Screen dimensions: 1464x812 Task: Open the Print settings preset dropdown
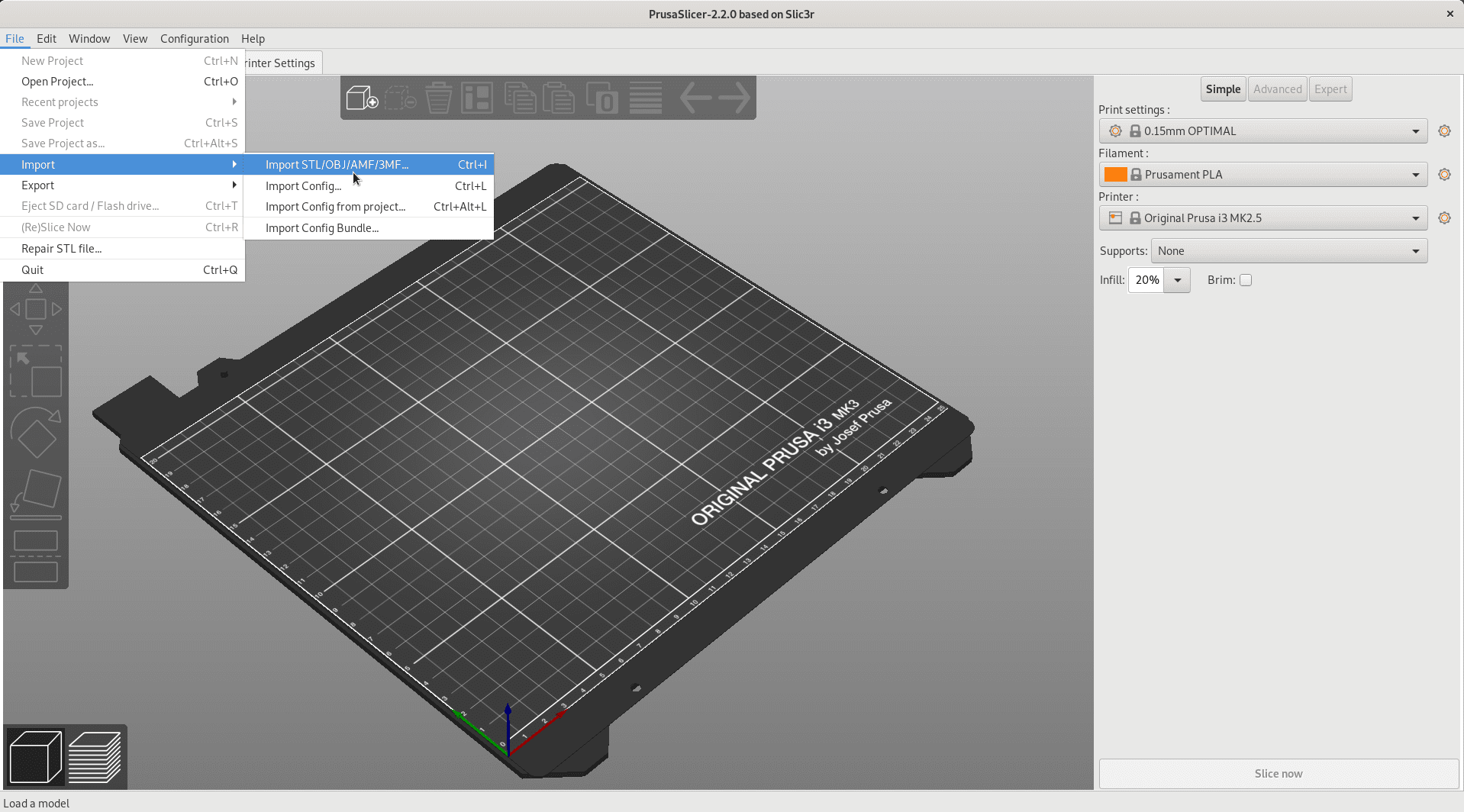pyautogui.click(x=1263, y=131)
